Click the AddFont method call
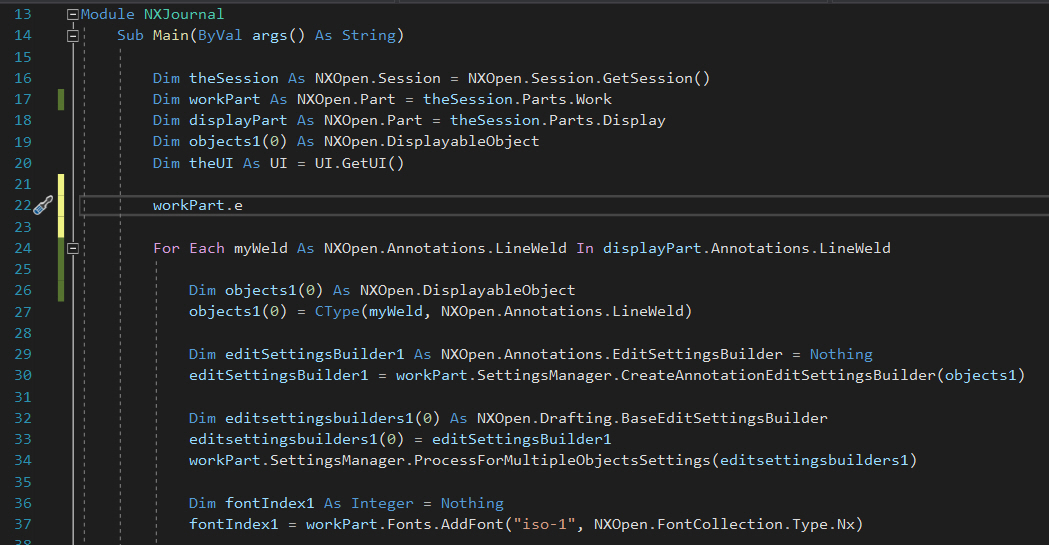The width and height of the screenshot is (1049, 545). click(472, 524)
